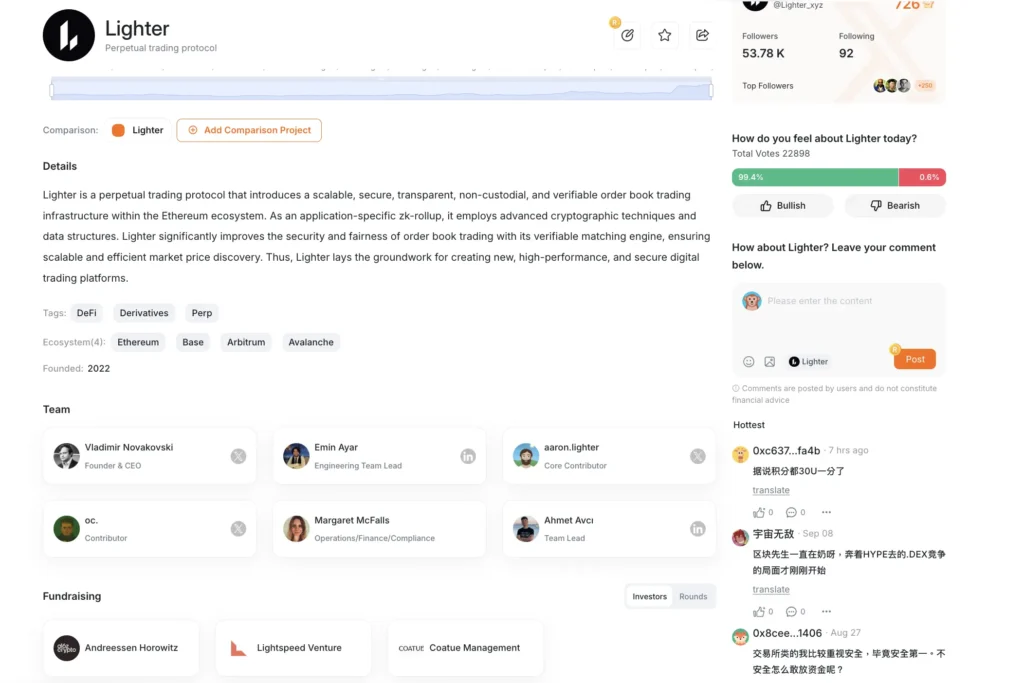1024x683 pixels.
Task: Reply to the 宇宙无敌 comment
Action: [x=791, y=612]
